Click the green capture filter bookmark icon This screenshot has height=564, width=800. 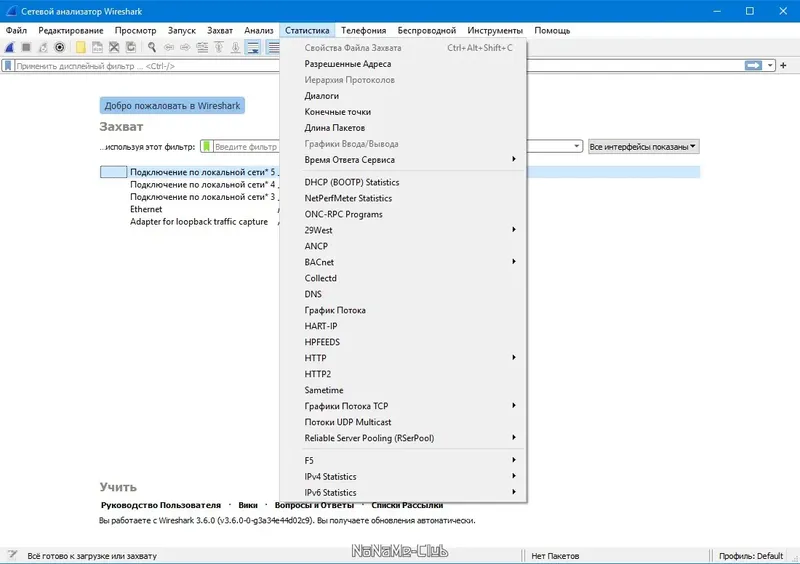(x=207, y=146)
